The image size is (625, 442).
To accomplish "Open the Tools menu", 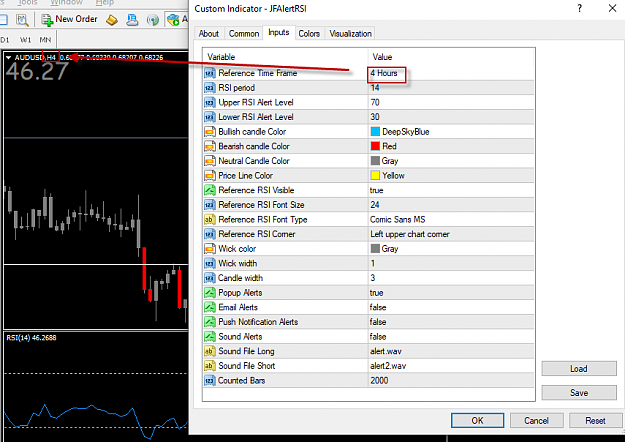I will [27, 3].
